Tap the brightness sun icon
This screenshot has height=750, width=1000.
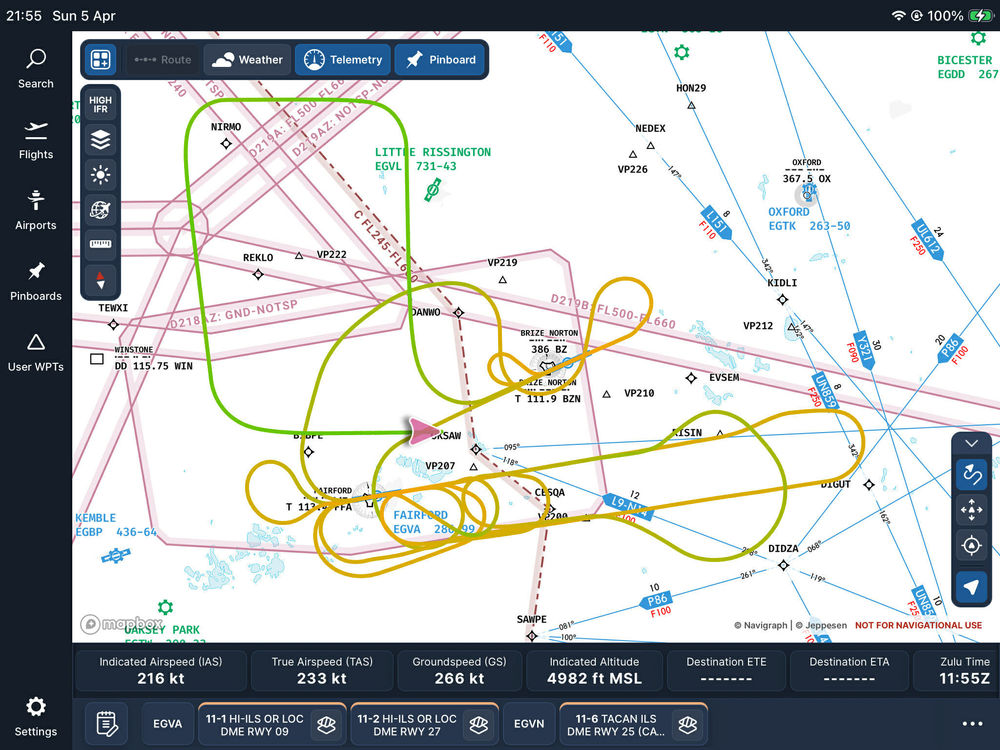coord(100,176)
